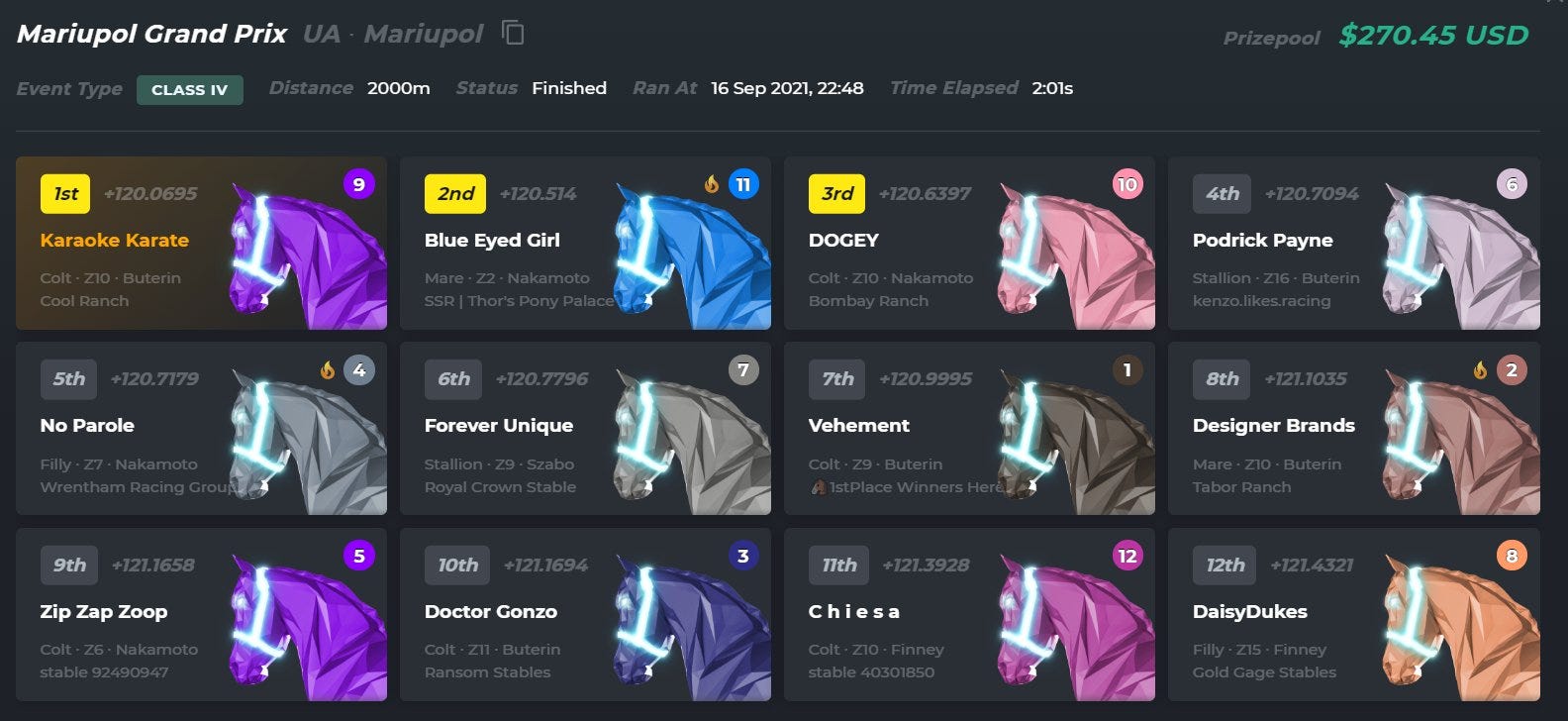
Task: Open Podrick Payne horse details
Action: click(1262, 241)
